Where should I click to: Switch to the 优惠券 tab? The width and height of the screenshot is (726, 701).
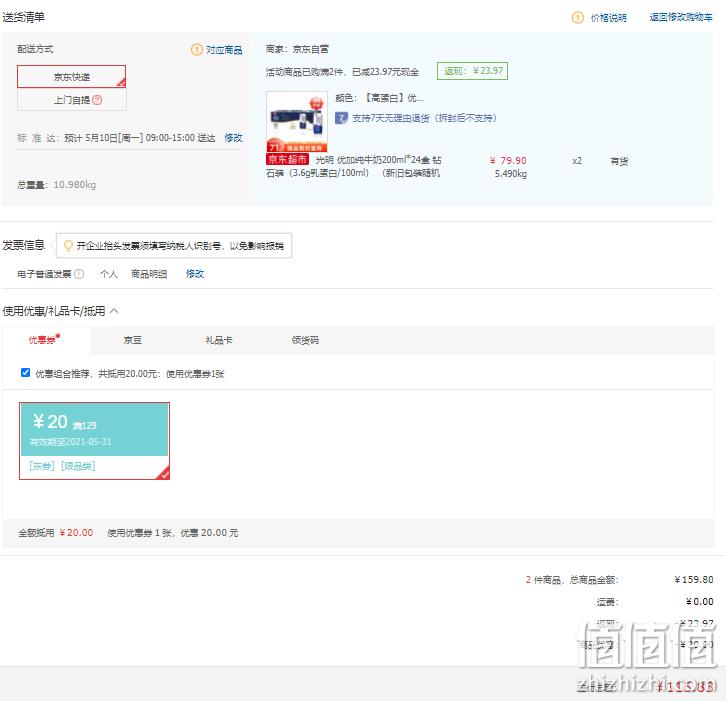45,340
